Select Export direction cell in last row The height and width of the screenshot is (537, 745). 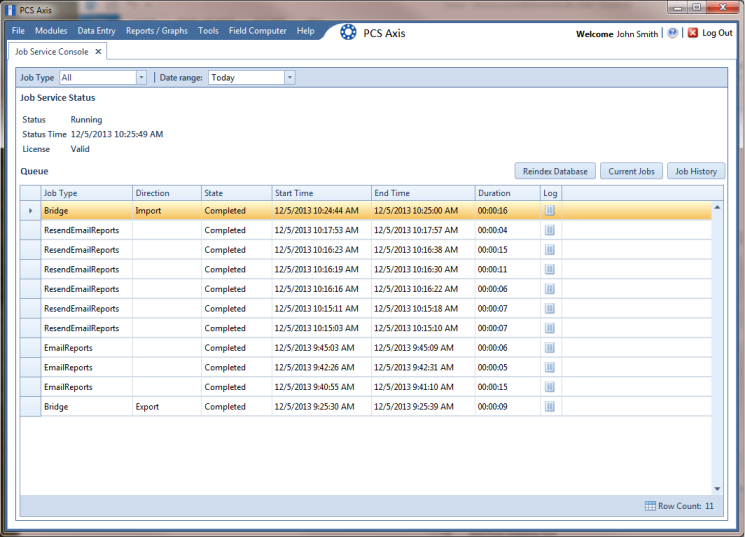tap(167, 406)
